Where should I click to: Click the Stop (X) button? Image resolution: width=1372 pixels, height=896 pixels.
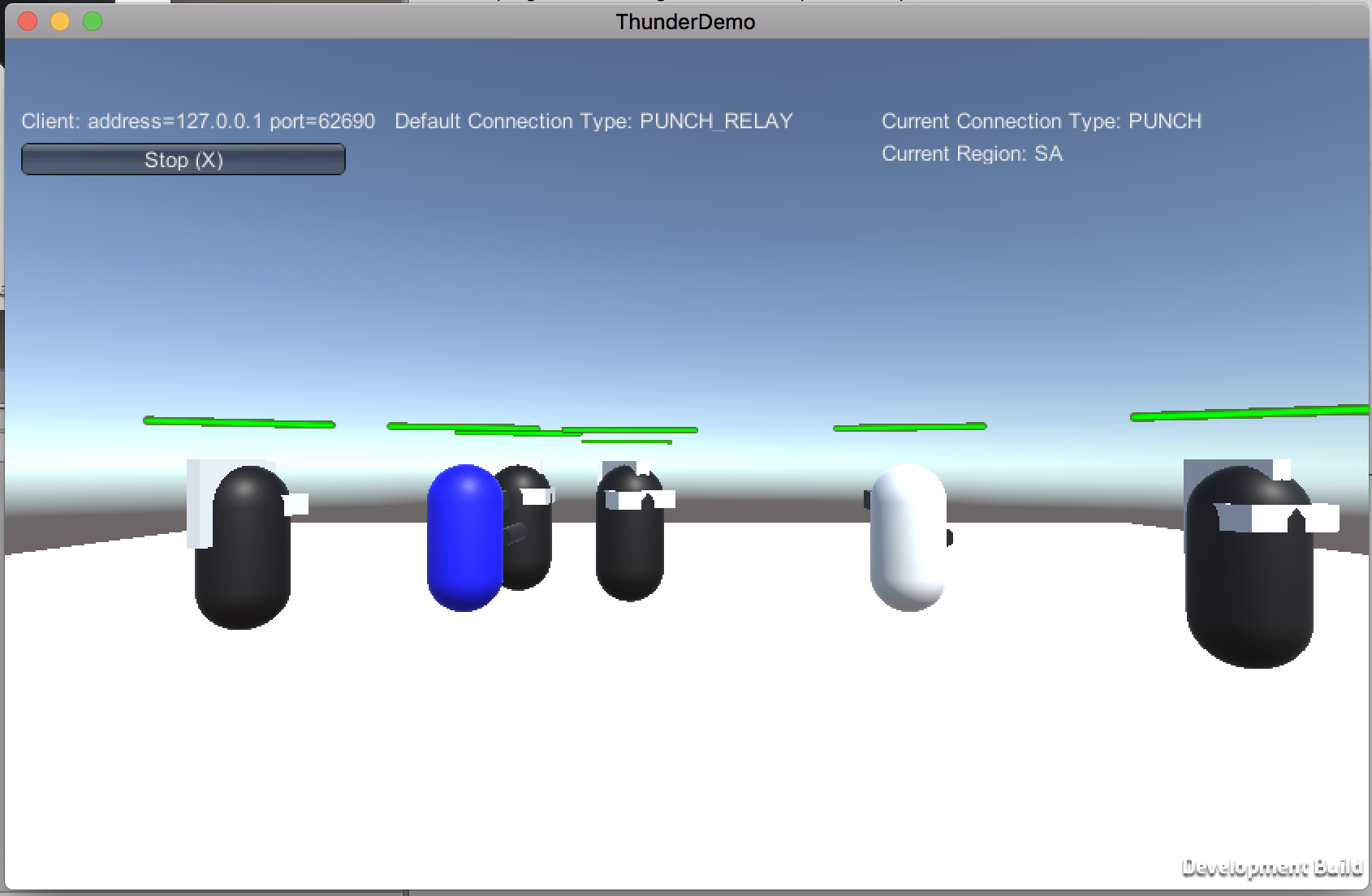point(183,159)
